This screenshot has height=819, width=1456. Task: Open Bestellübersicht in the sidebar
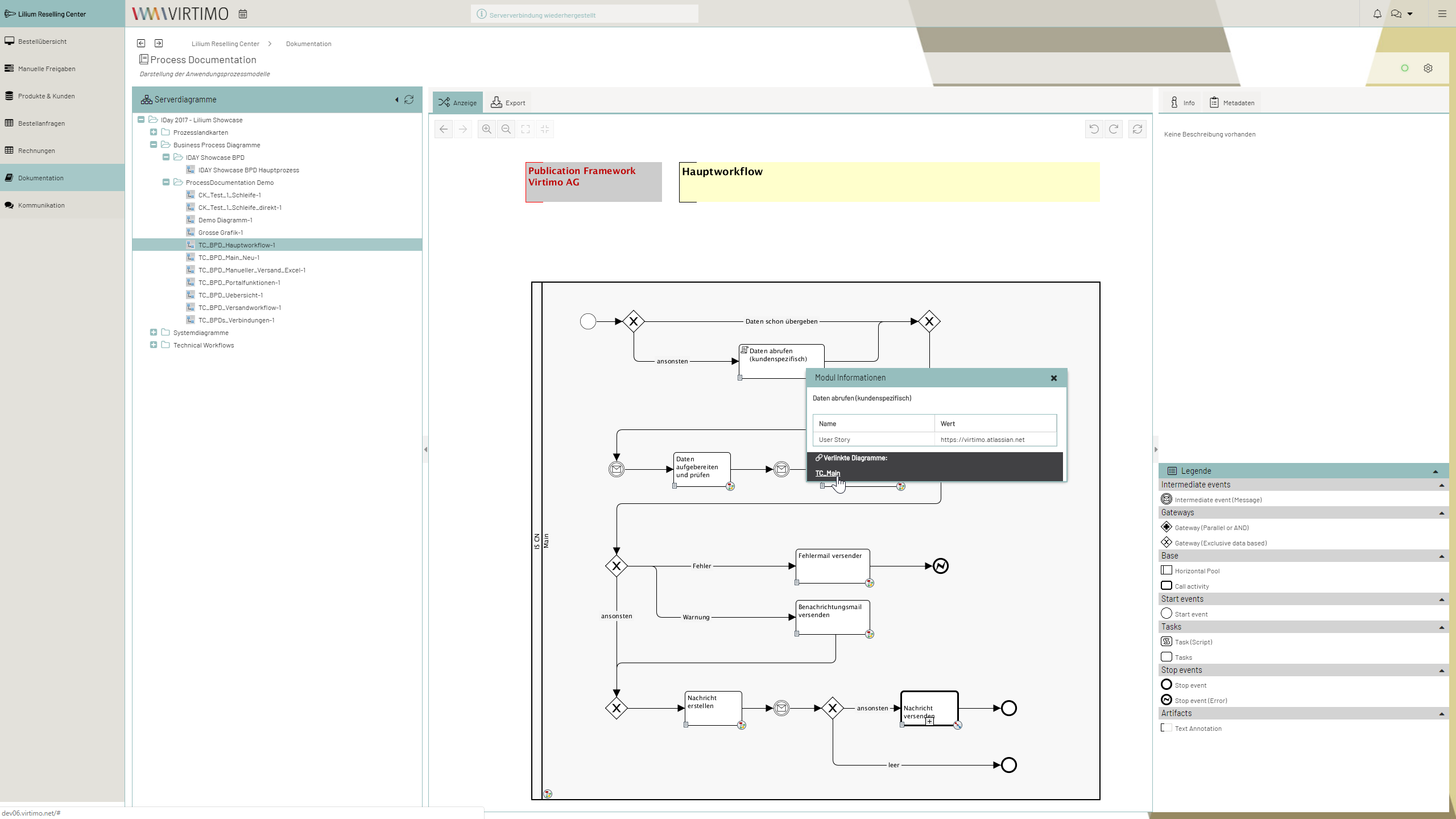[x=62, y=42]
